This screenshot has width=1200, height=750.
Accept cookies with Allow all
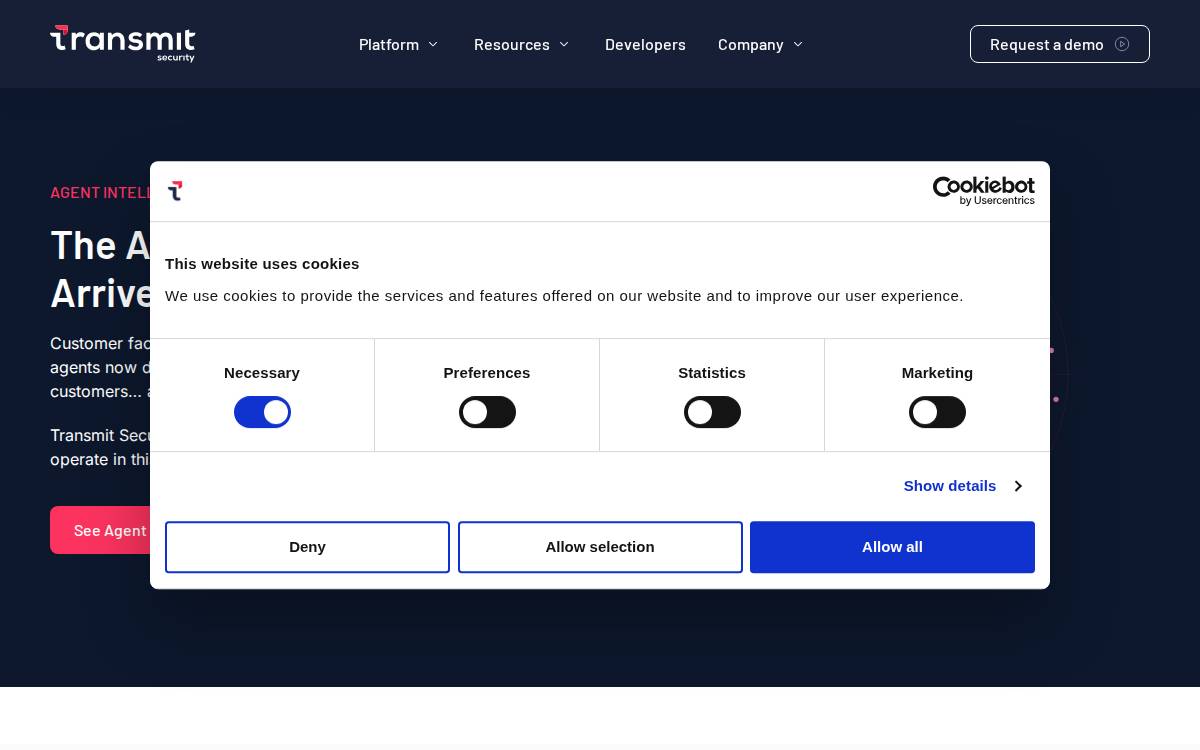[892, 547]
